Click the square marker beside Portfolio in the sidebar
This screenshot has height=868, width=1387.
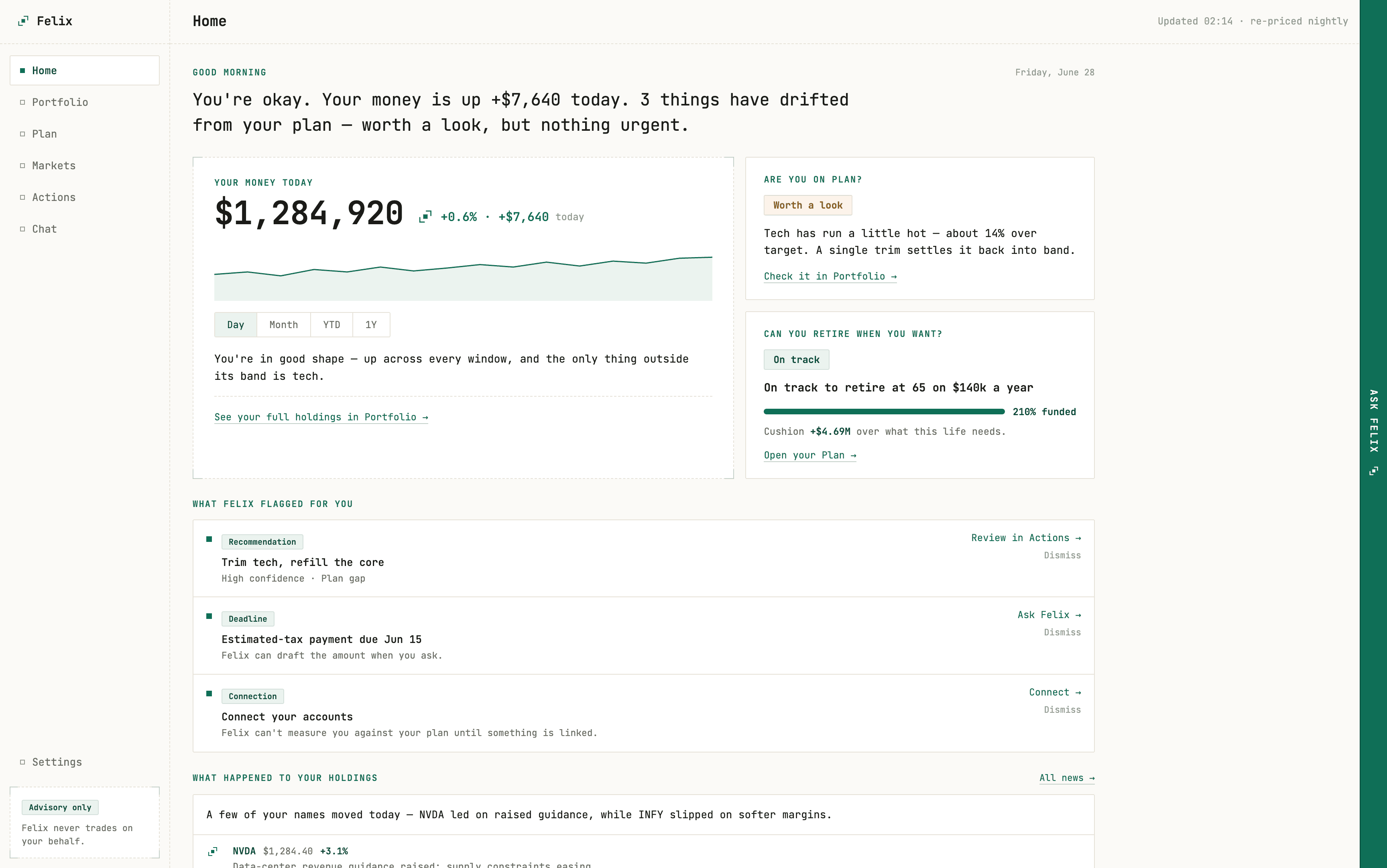click(22, 102)
